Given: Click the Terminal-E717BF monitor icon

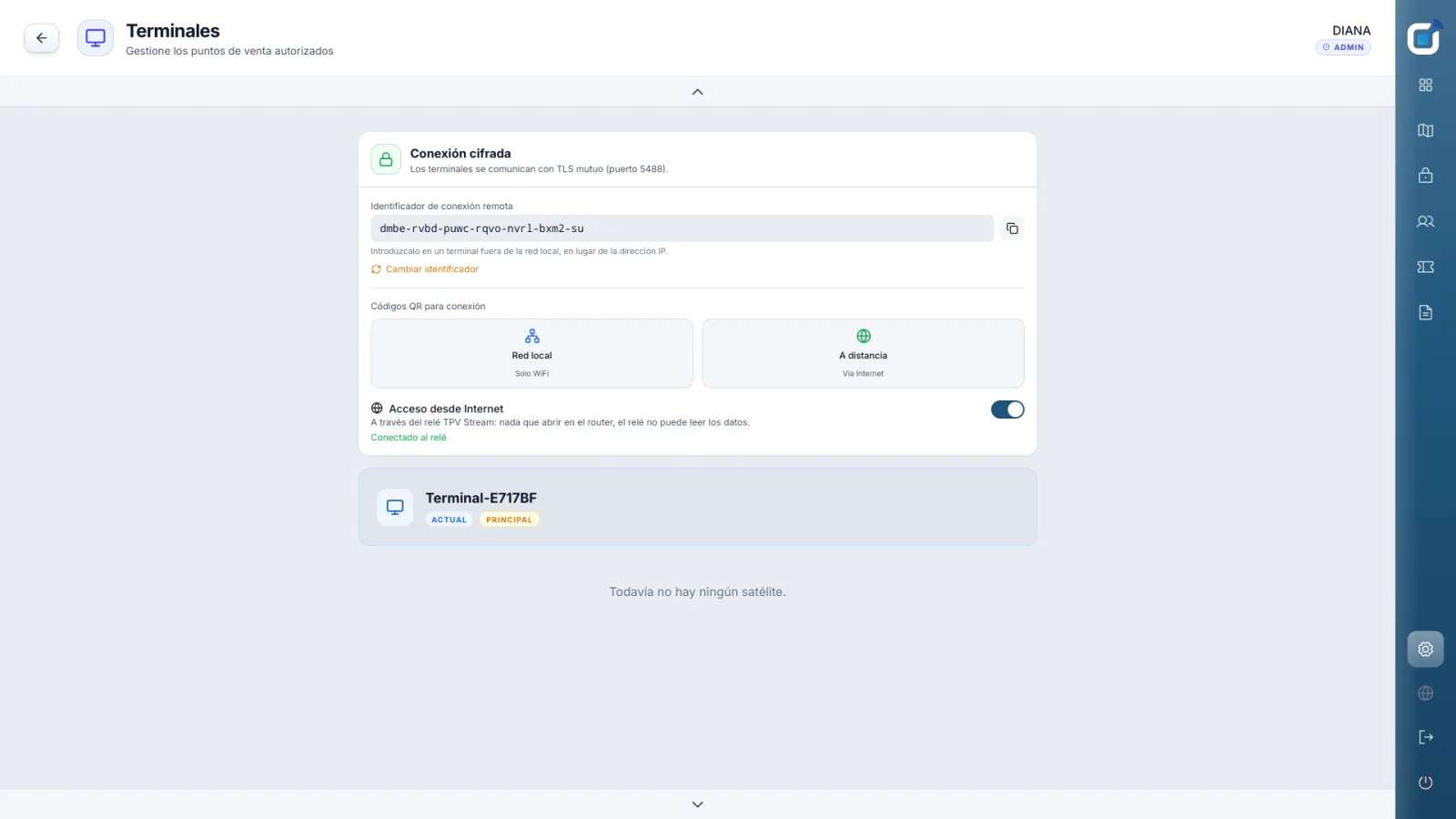Looking at the screenshot, I should pyautogui.click(x=395, y=507).
